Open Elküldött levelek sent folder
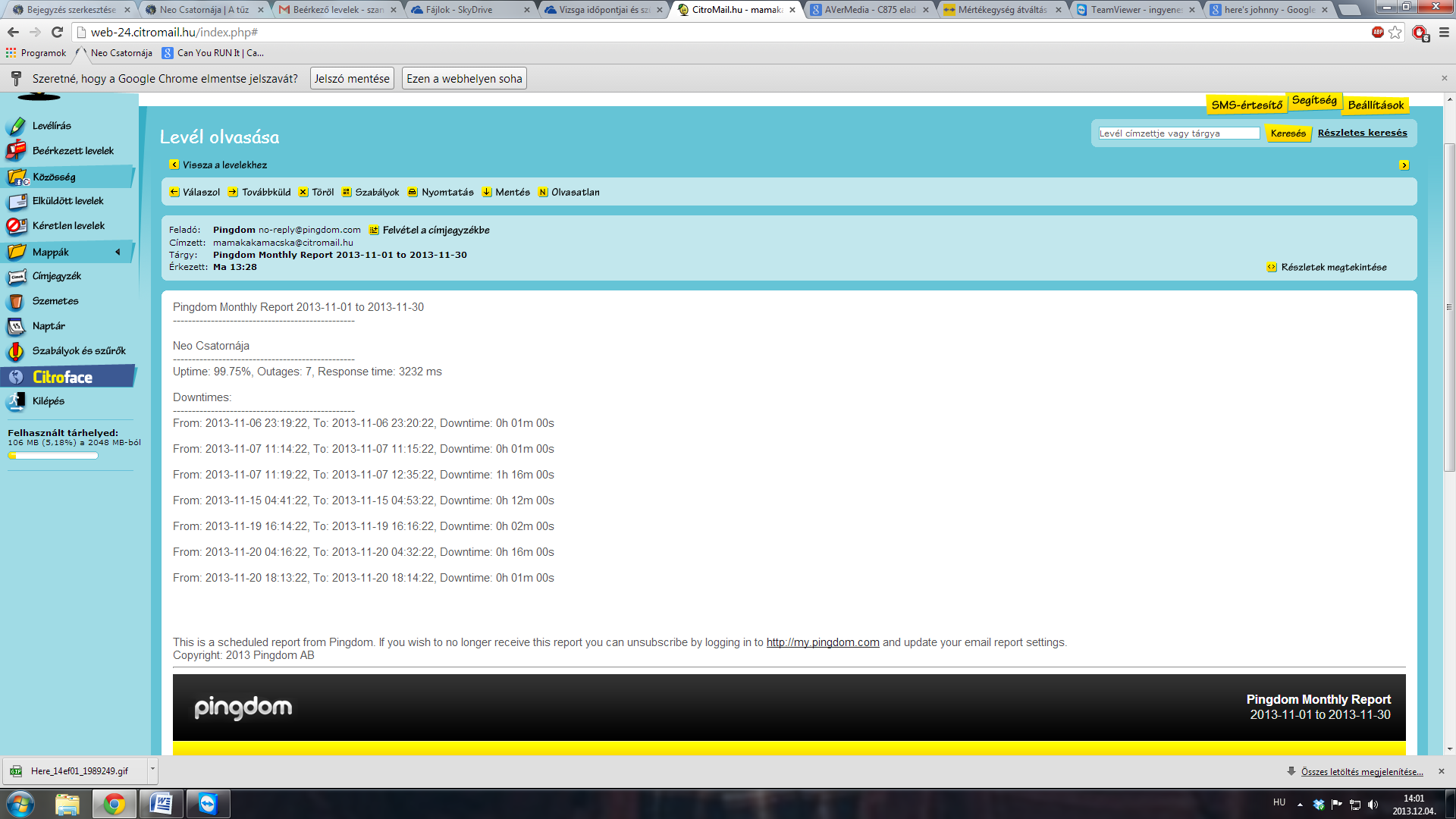Screen dimensions: 1456x819 coord(67,201)
